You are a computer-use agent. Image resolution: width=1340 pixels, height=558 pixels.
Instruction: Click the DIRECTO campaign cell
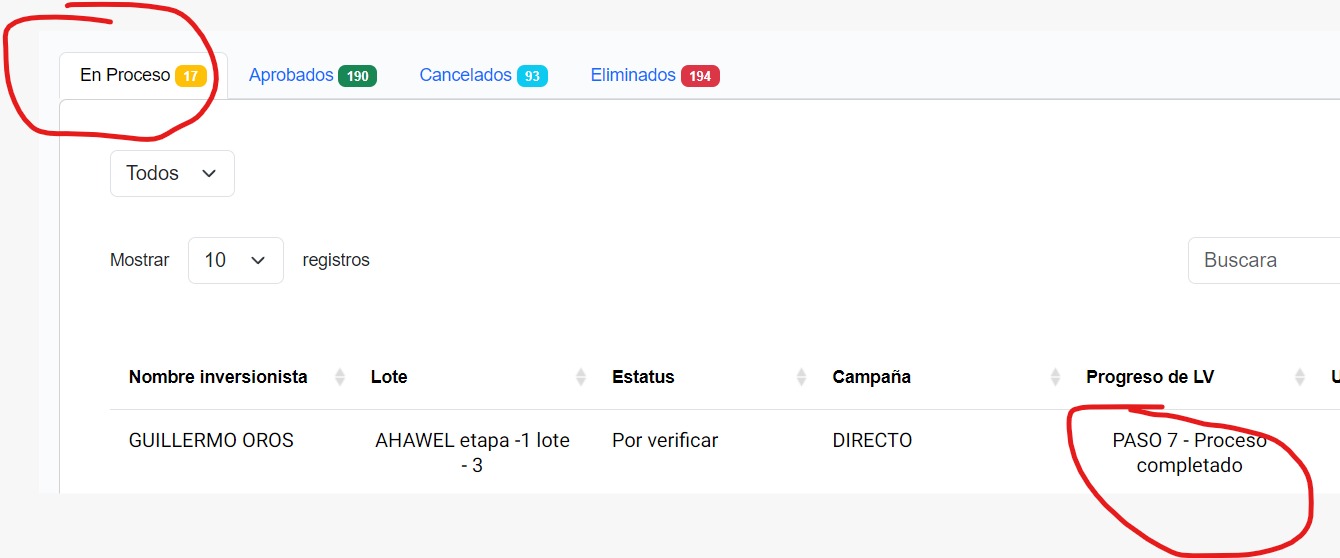point(872,440)
